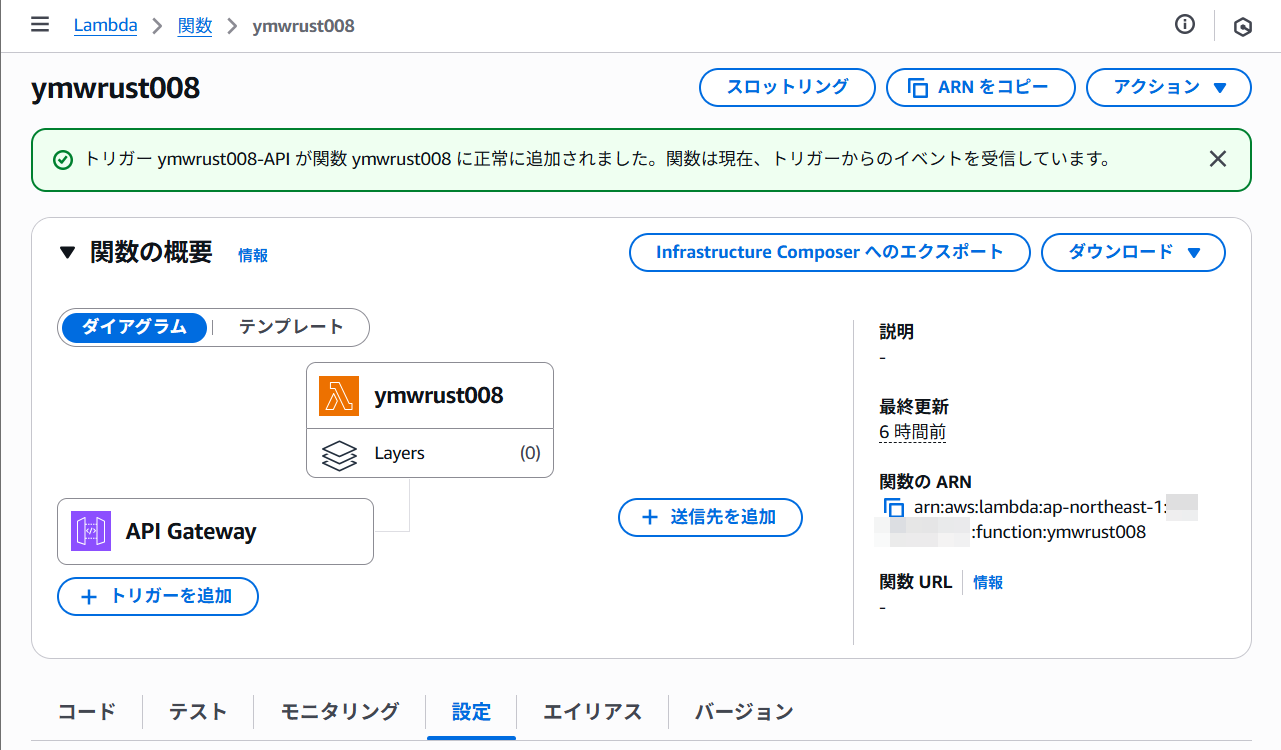
Task: Select the ダイアグラム view toggle
Action: [134, 327]
